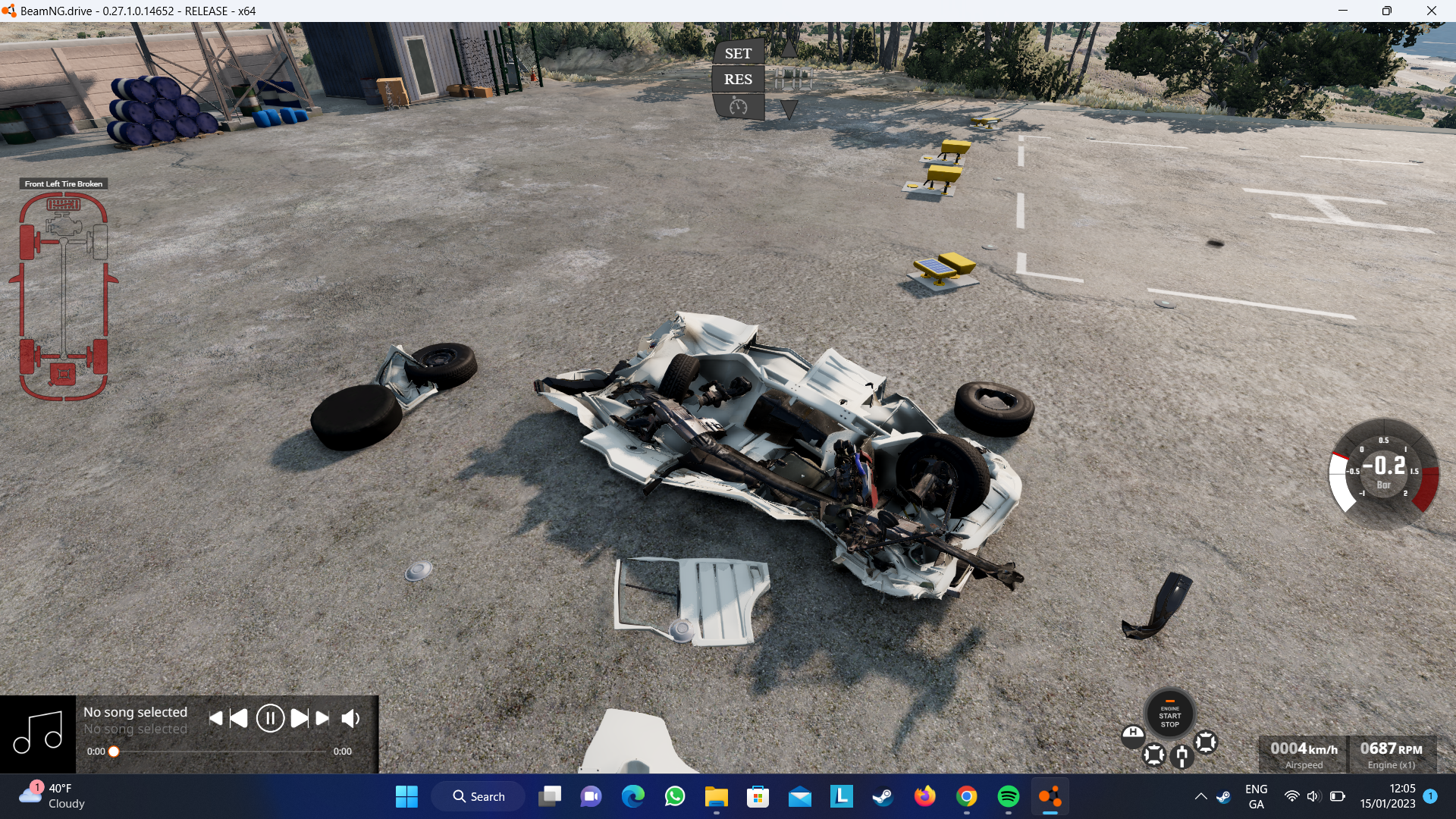Click the Front Left Tire Broken label
1456x819 pixels.
pyautogui.click(x=64, y=184)
